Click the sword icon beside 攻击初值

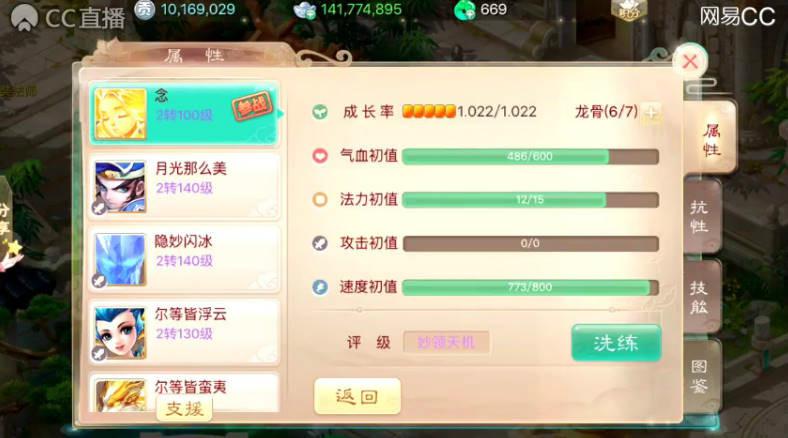click(320, 243)
